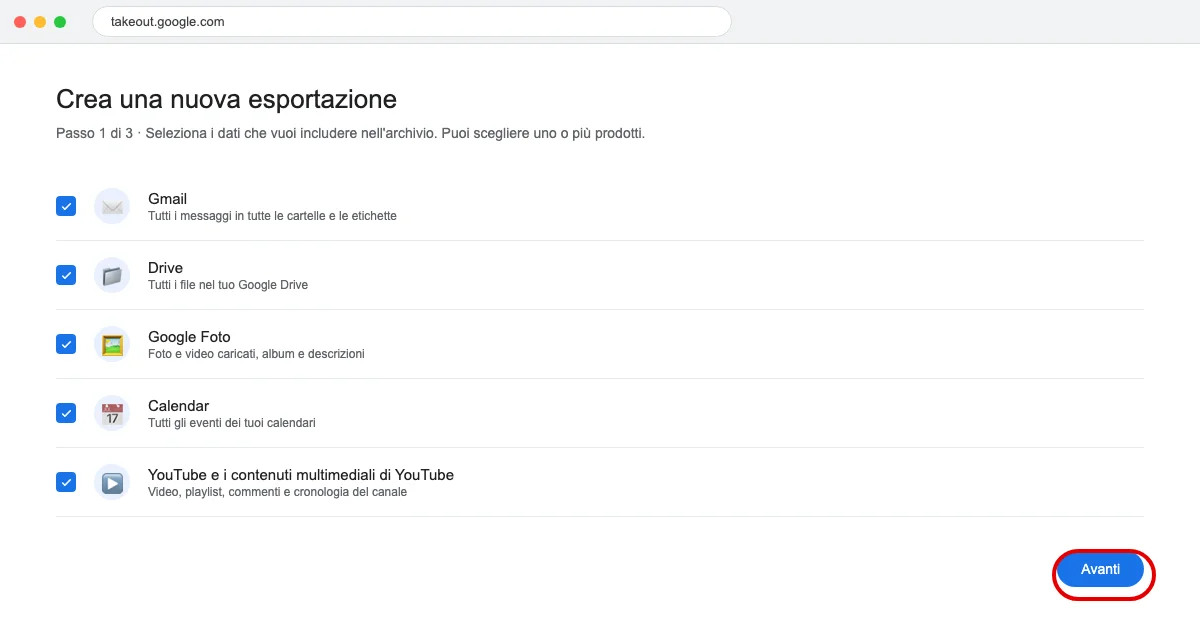The width and height of the screenshot is (1200, 620).
Task: Uncheck the Gmail checkbox
Action: pyautogui.click(x=66, y=206)
